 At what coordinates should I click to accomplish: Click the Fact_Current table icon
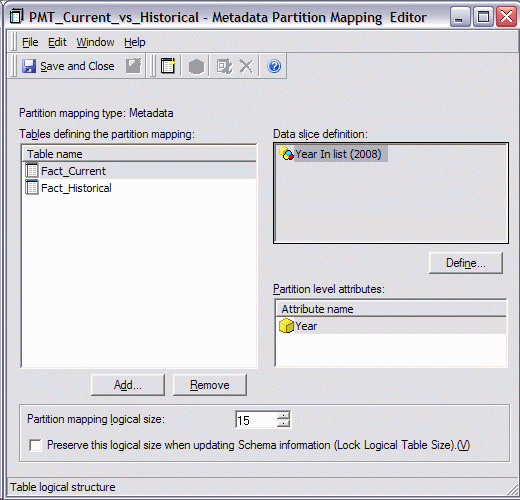coord(32,170)
